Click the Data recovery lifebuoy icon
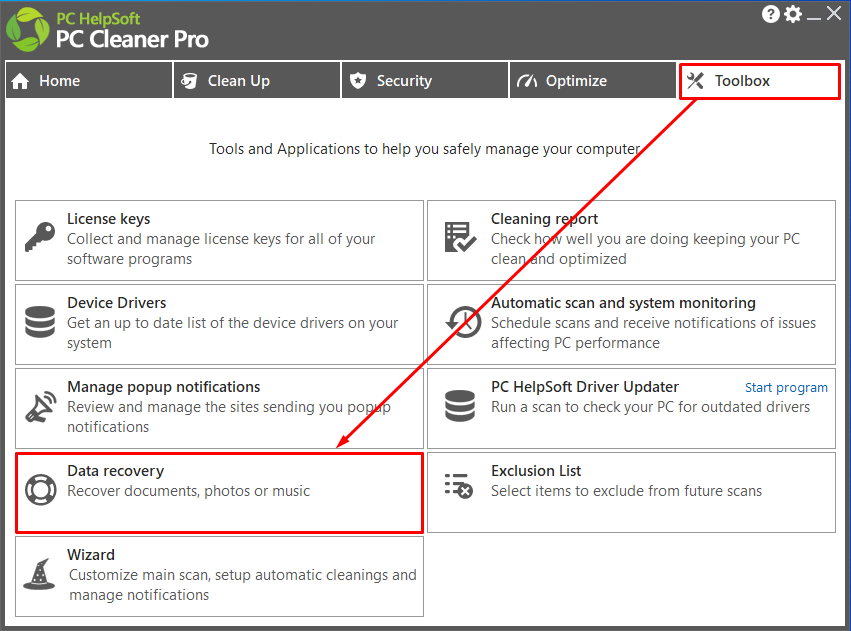 [41, 489]
